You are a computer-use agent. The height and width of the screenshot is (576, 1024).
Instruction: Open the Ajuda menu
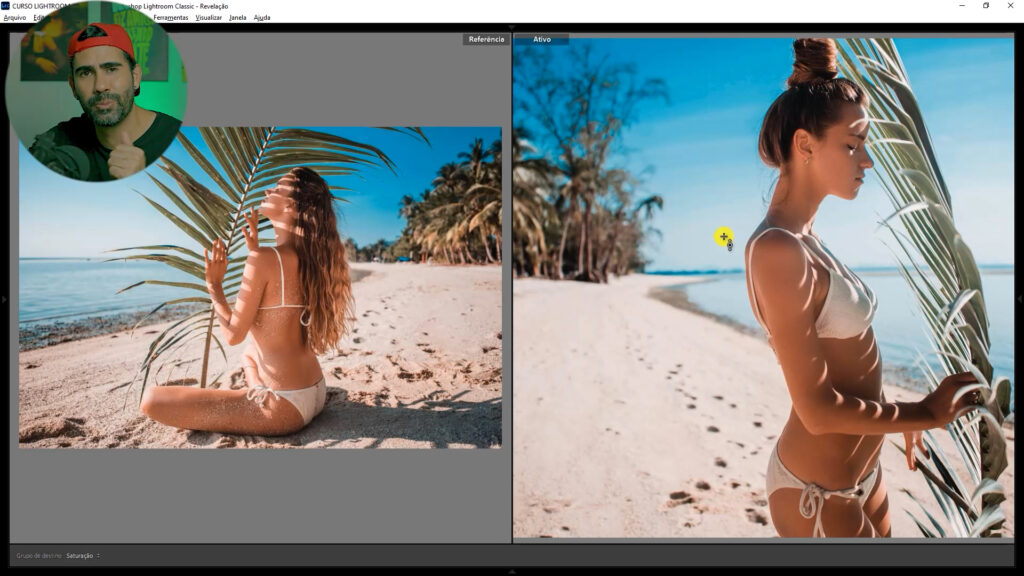(x=262, y=17)
